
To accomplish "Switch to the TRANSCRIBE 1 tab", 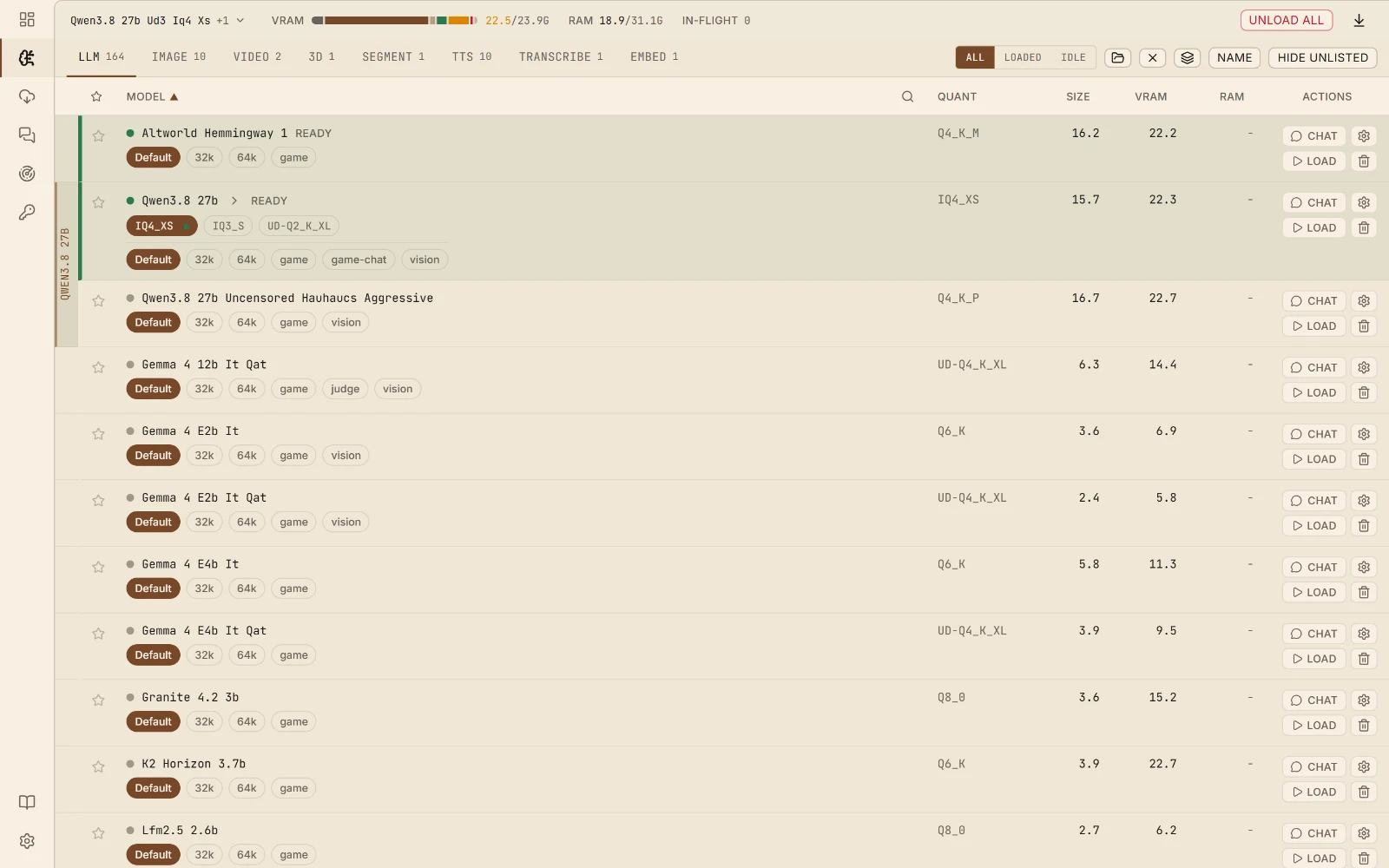I will click(561, 56).
